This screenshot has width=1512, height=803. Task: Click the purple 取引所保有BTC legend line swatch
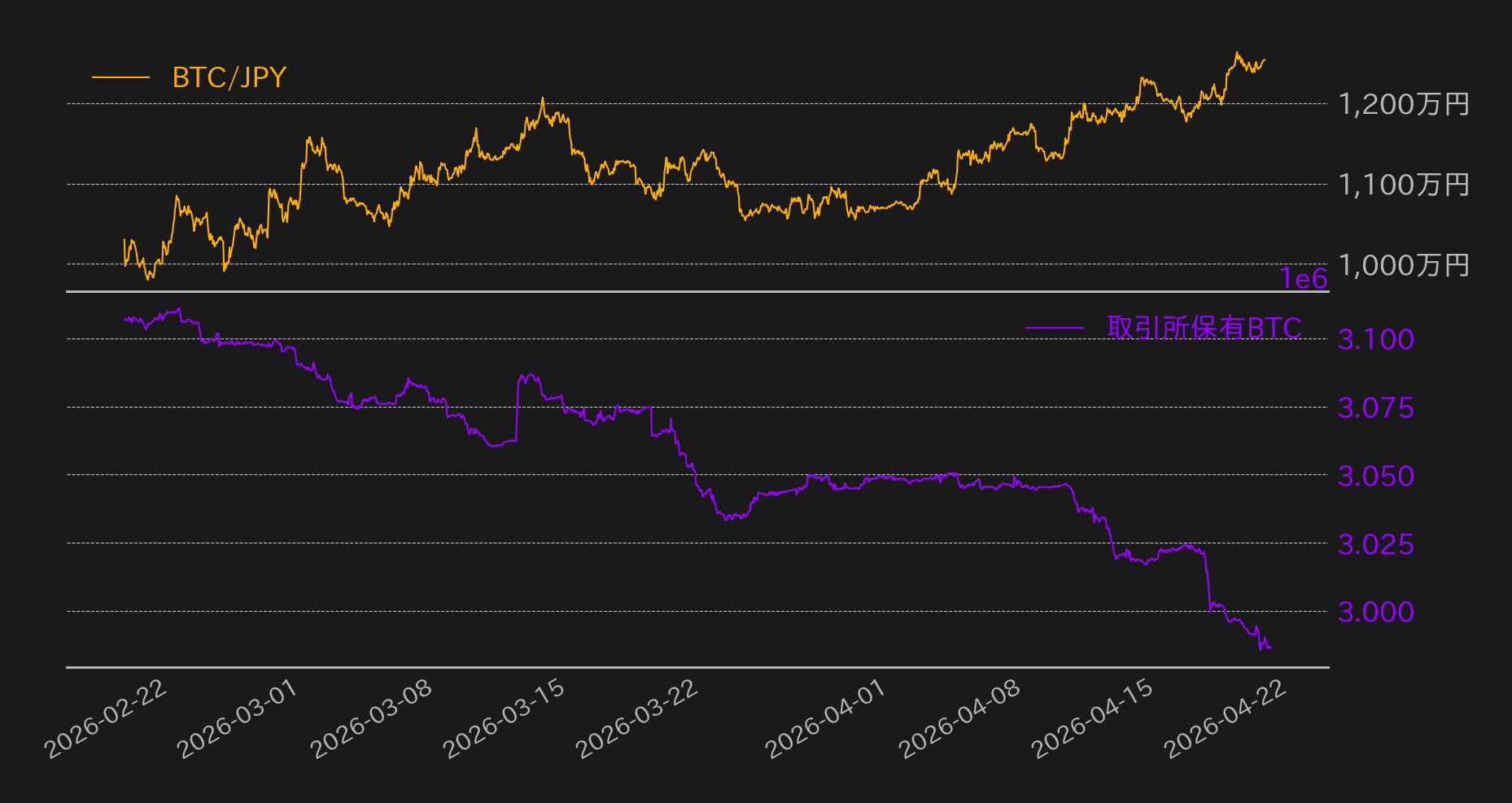[1054, 328]
